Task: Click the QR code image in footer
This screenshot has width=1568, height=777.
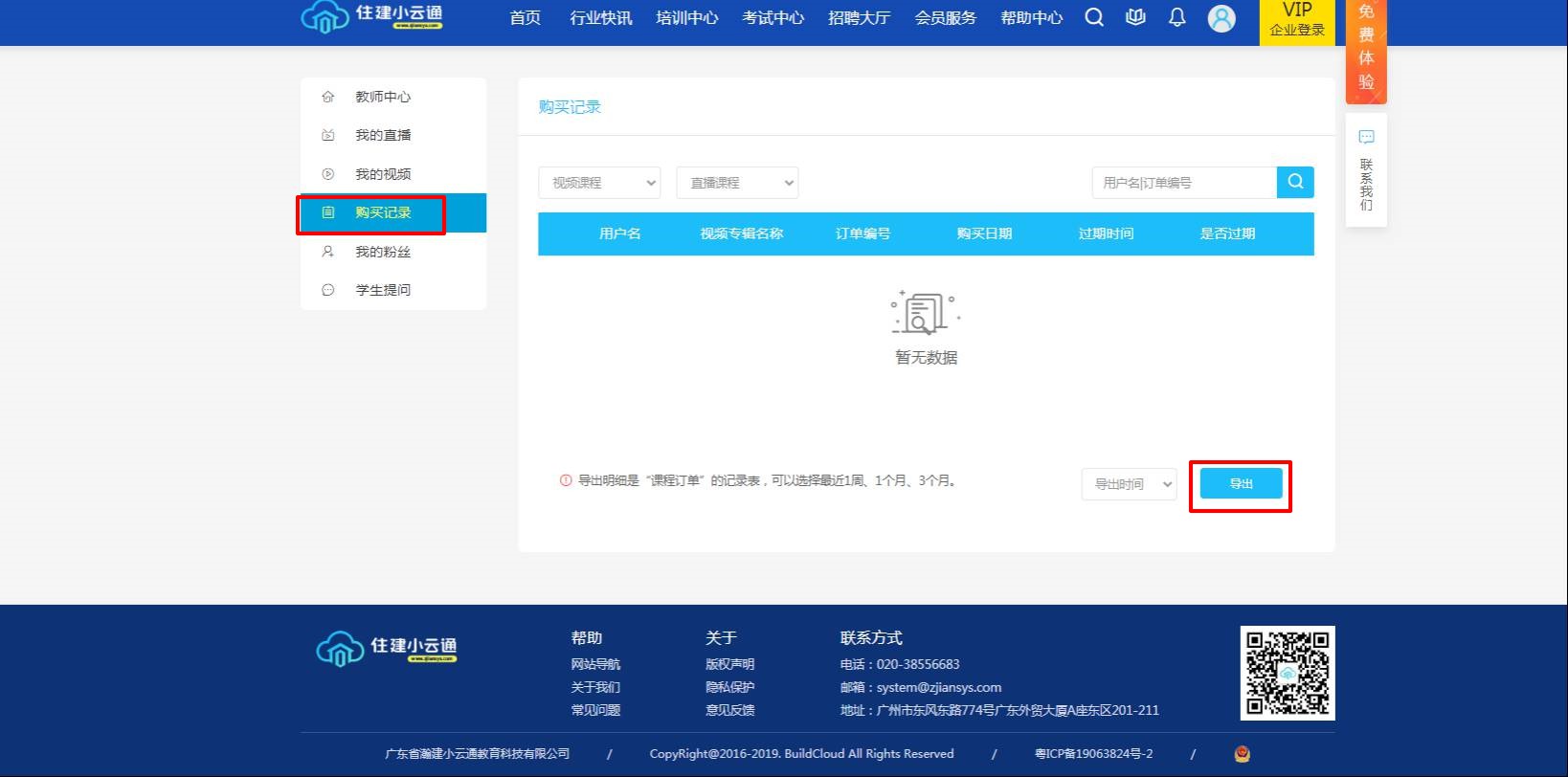Action: coord(1288,673)
